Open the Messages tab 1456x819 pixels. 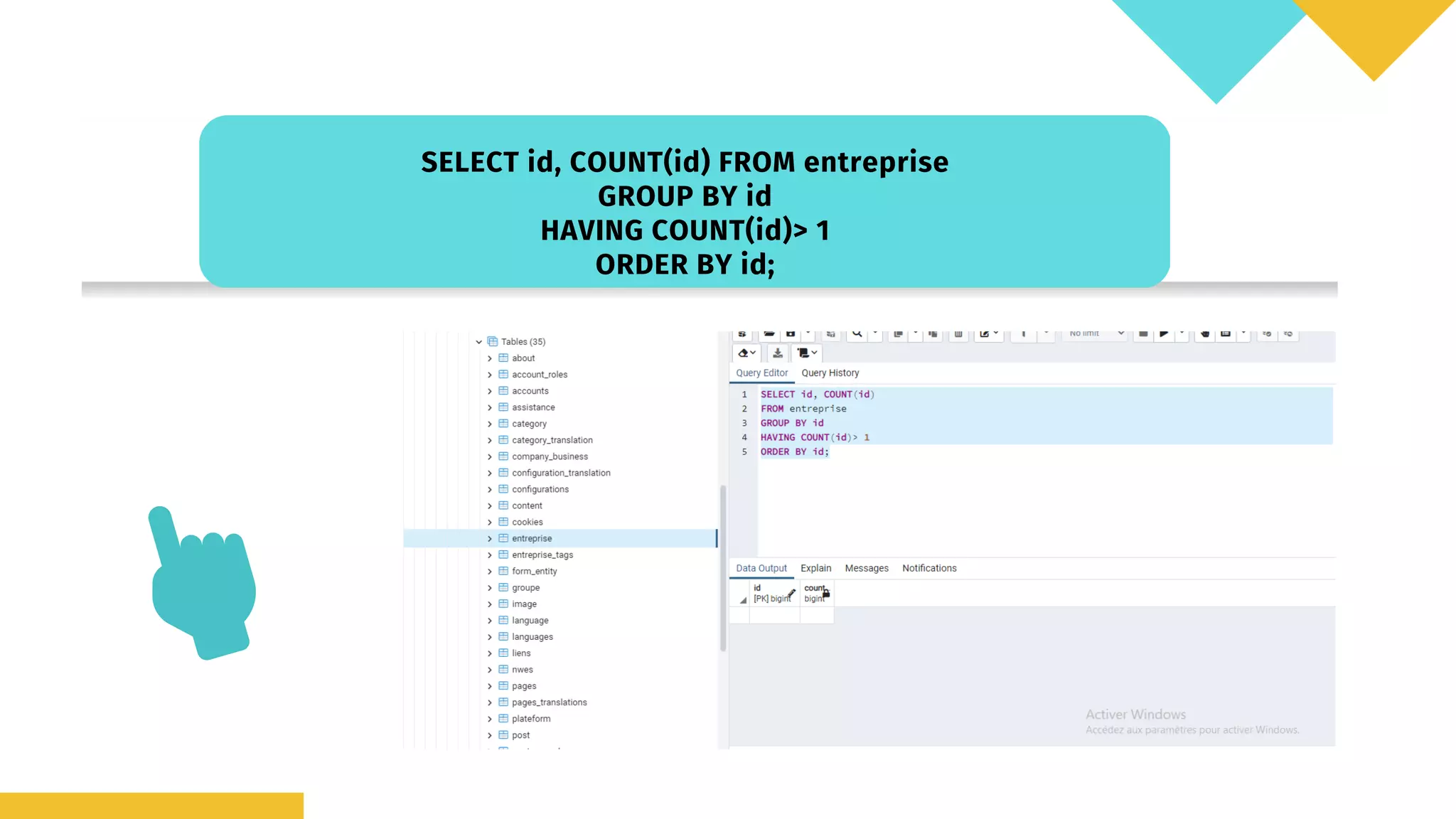(866, 568)
